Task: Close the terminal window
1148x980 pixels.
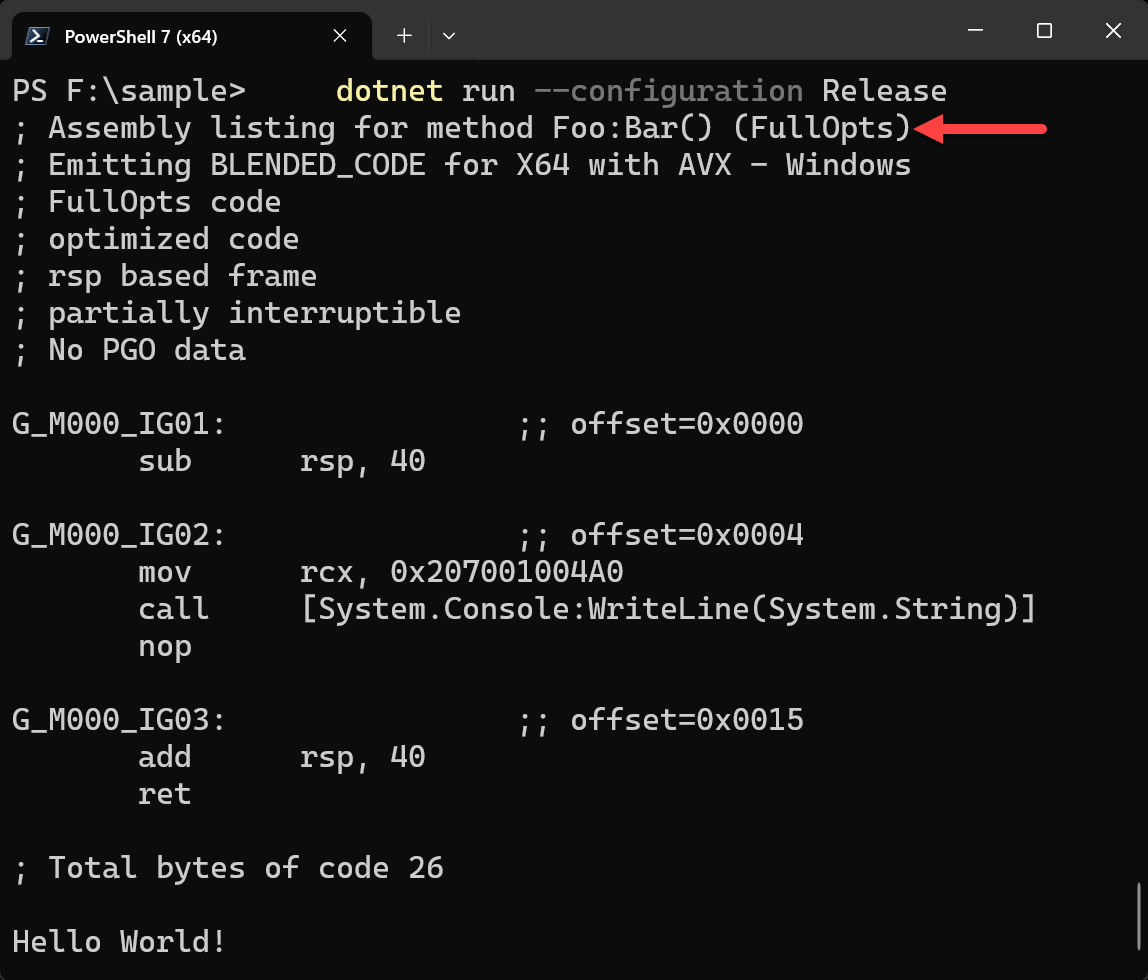Action: point(1113,31)
